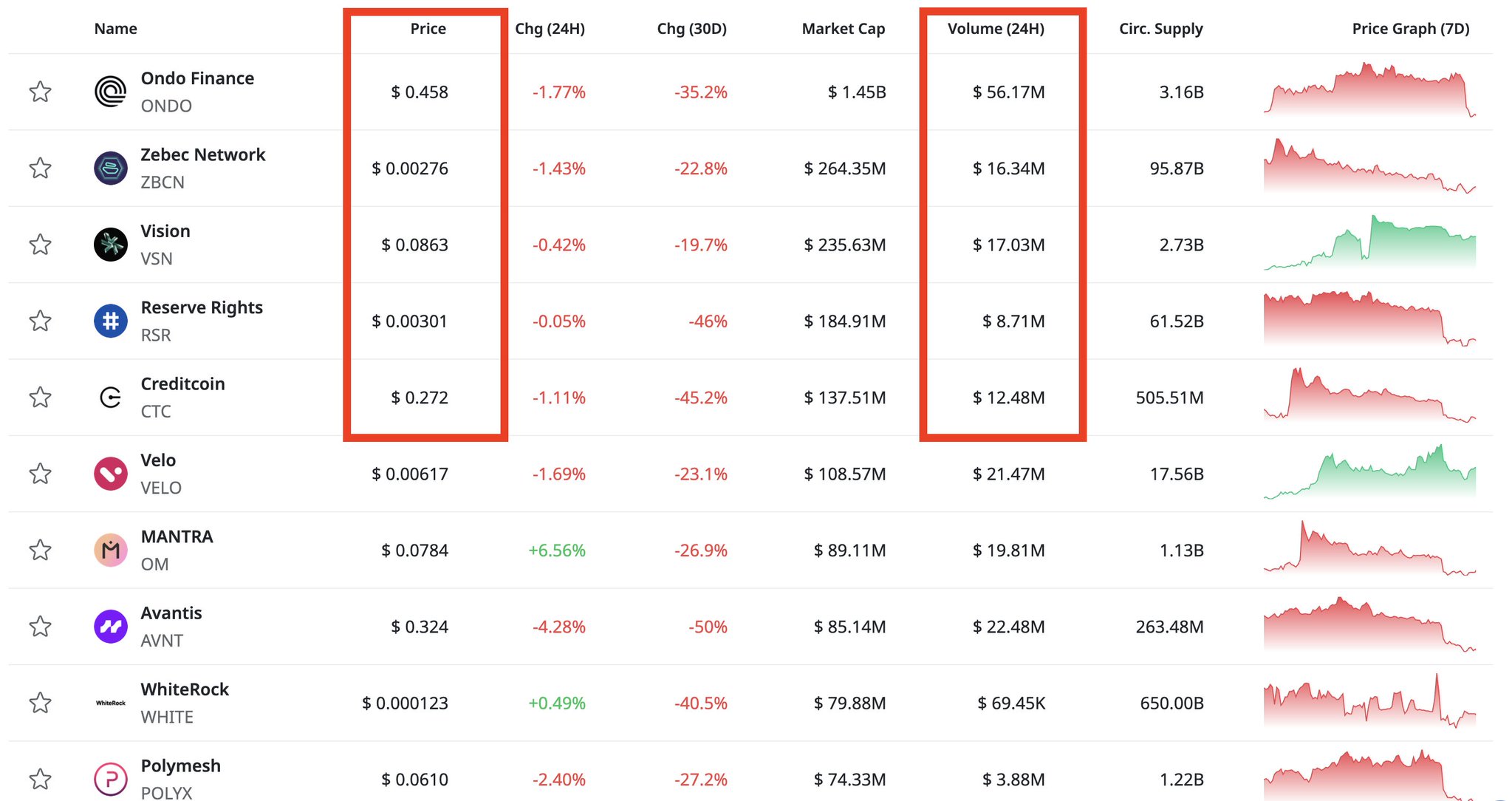Image resolution: width=1512 pixels, height=801 pixels.
Task: Sort by the Chg (24H) column header
Action: [x=550, y=29]
